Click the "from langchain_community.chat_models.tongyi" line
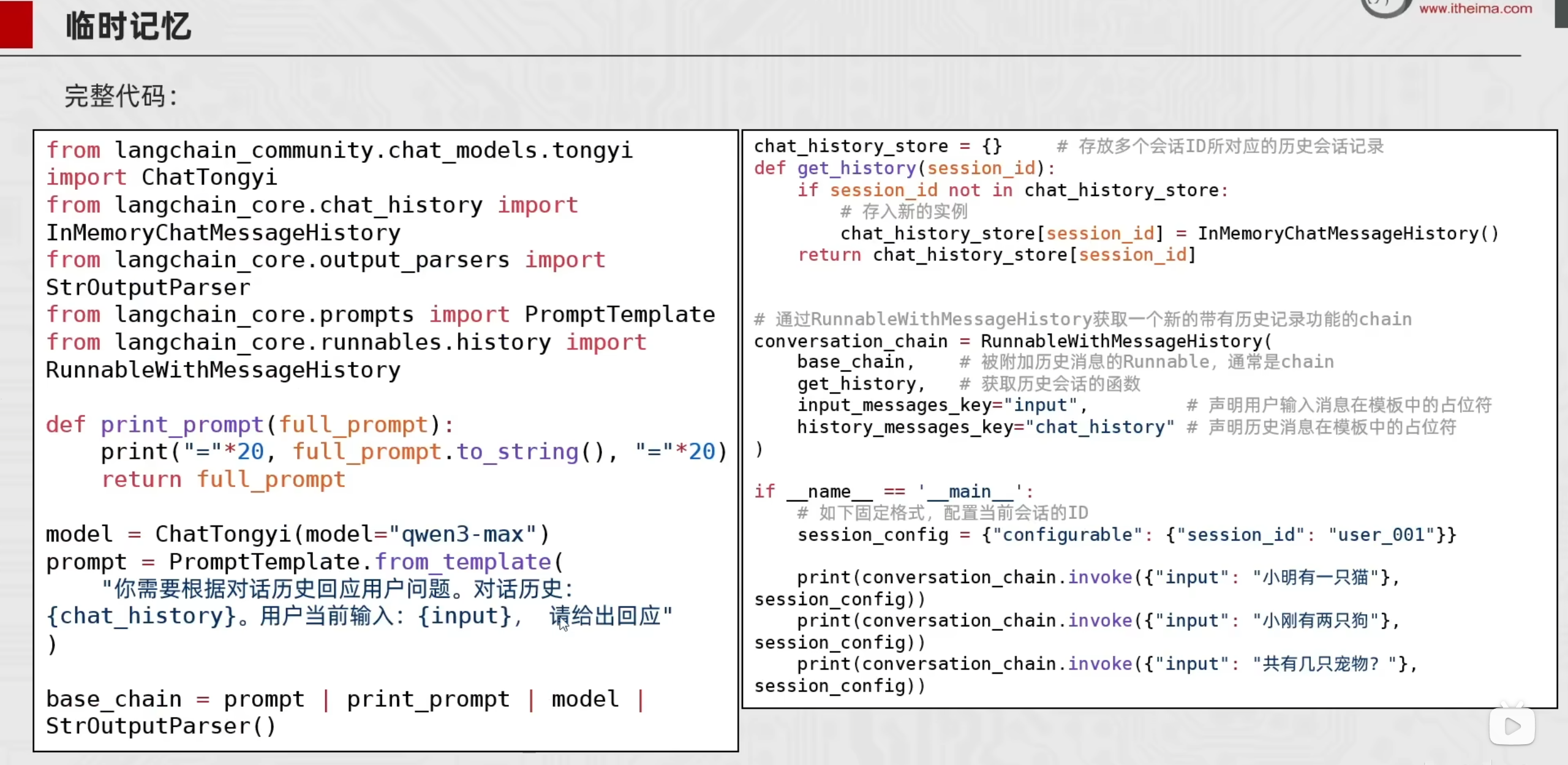This screenshot has width=1568, height=765. pyautogui.click(x=339, y=150)
